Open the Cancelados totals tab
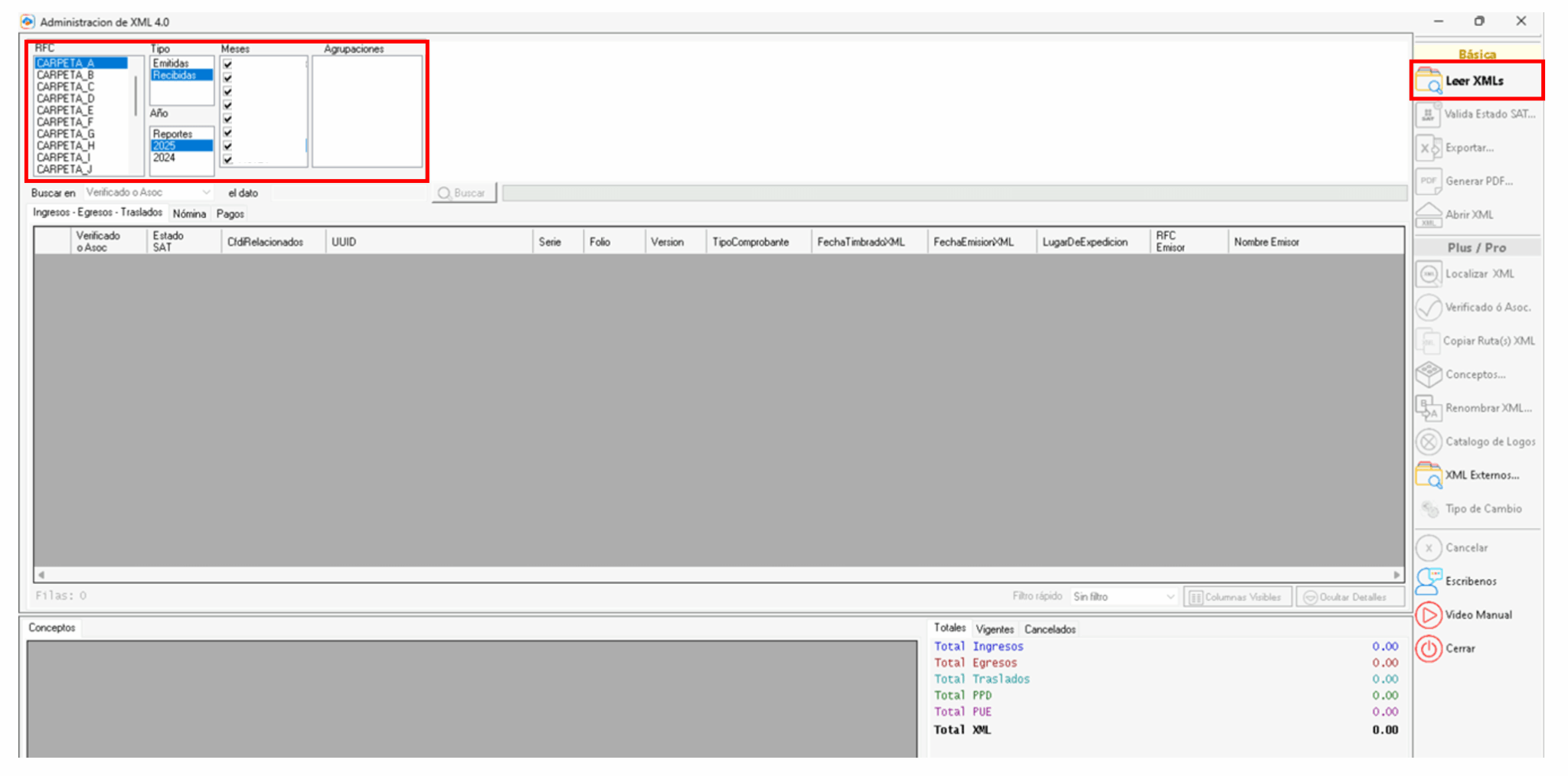This screenshot has width=1568, height=776. (1049, 628)
